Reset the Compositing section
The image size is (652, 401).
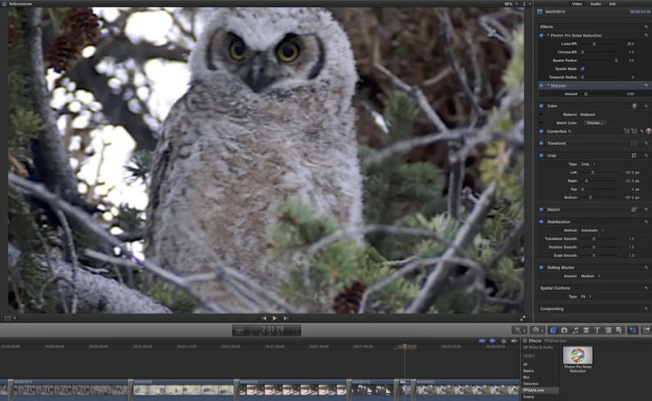646,309
